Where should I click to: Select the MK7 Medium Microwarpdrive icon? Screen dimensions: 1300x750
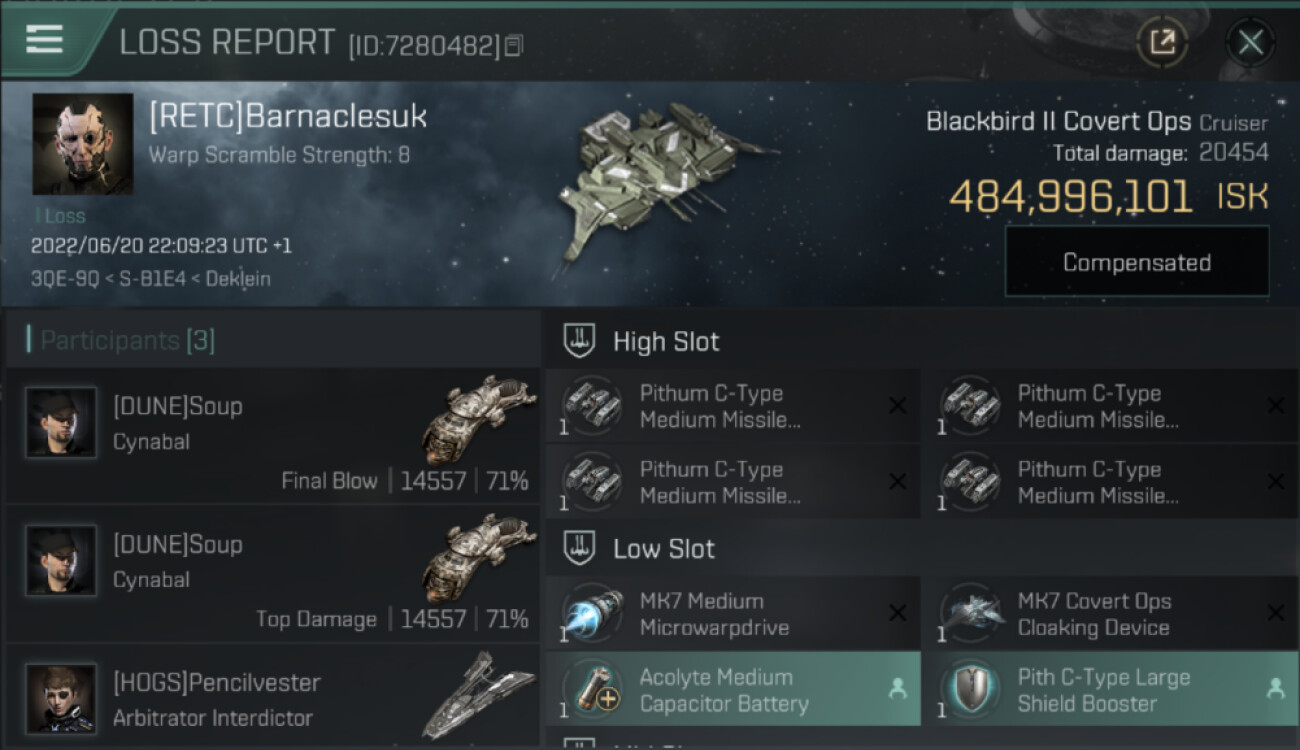592,614
